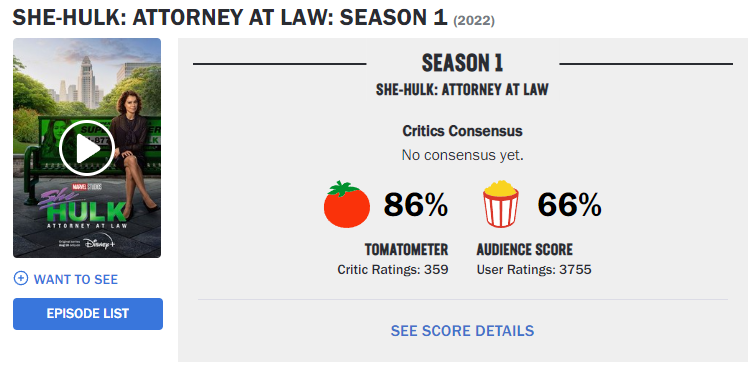
Task: Click the page title She-Hulk Season 1
Action: (x=230, y=18)
